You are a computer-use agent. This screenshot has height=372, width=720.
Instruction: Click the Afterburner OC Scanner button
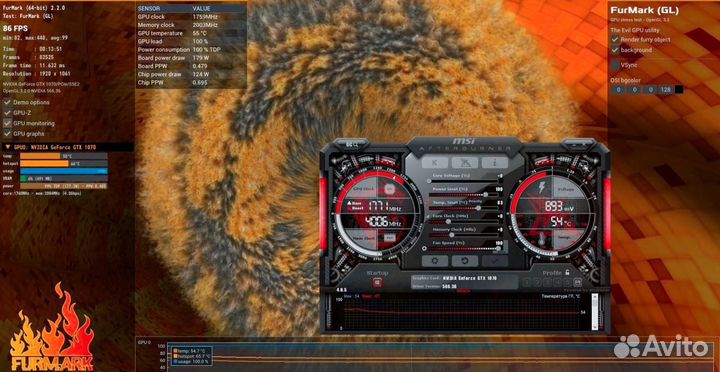pos(465,163)
